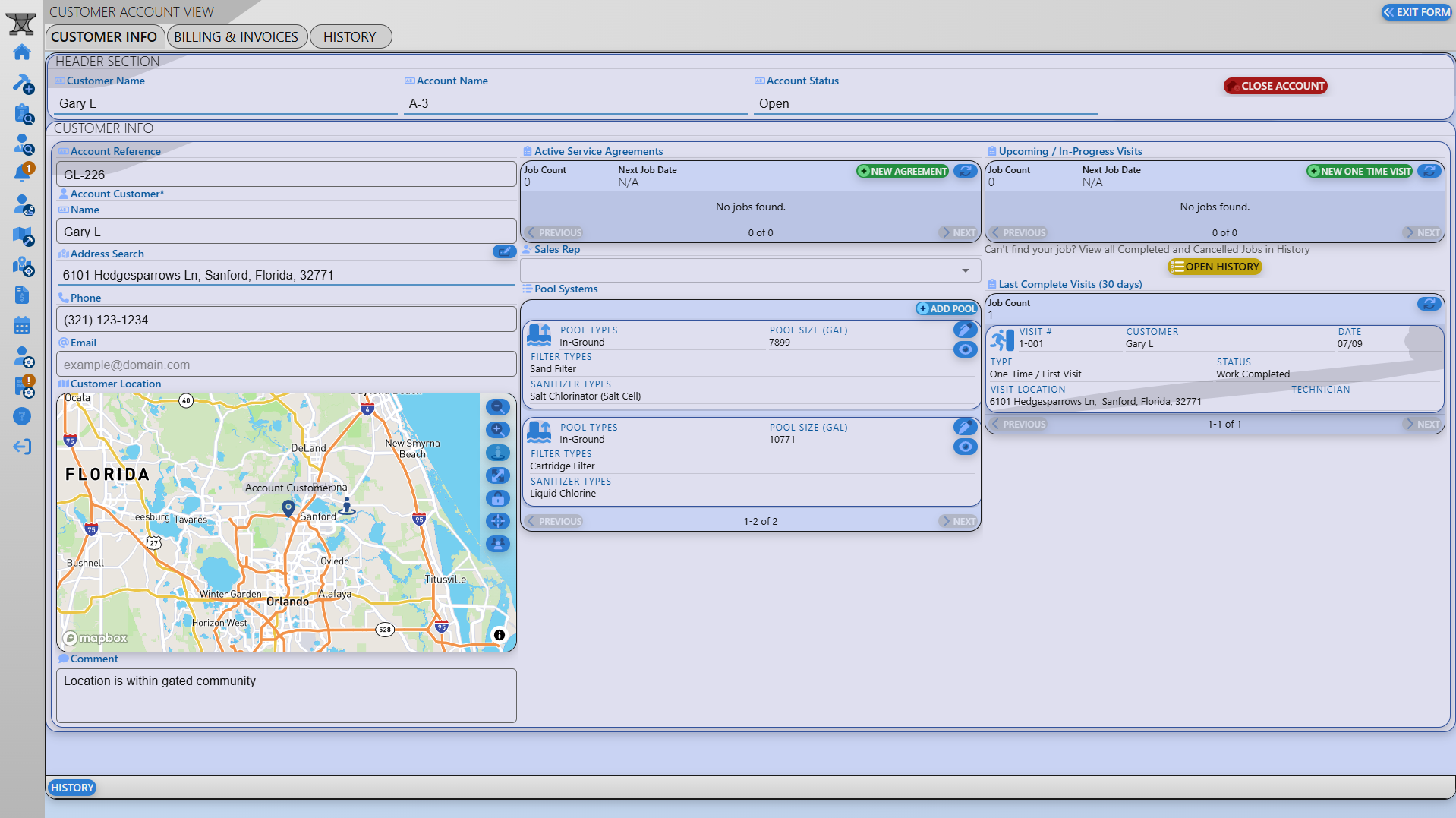The height and width of the screenshot is (818, 1456).
Task: Refresh the Active Service Agreements list
Action: point(965,171)
